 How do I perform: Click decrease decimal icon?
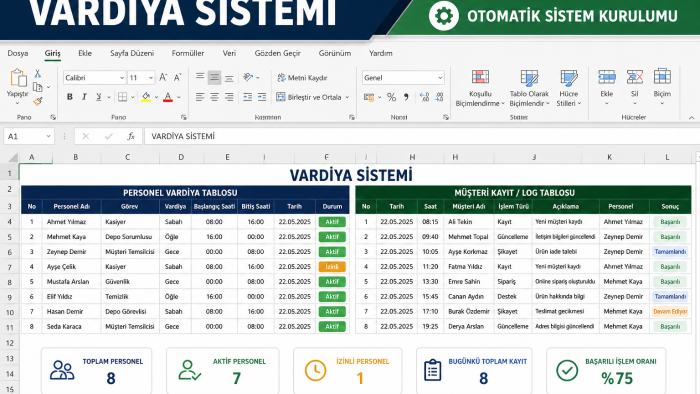point(439,97)
